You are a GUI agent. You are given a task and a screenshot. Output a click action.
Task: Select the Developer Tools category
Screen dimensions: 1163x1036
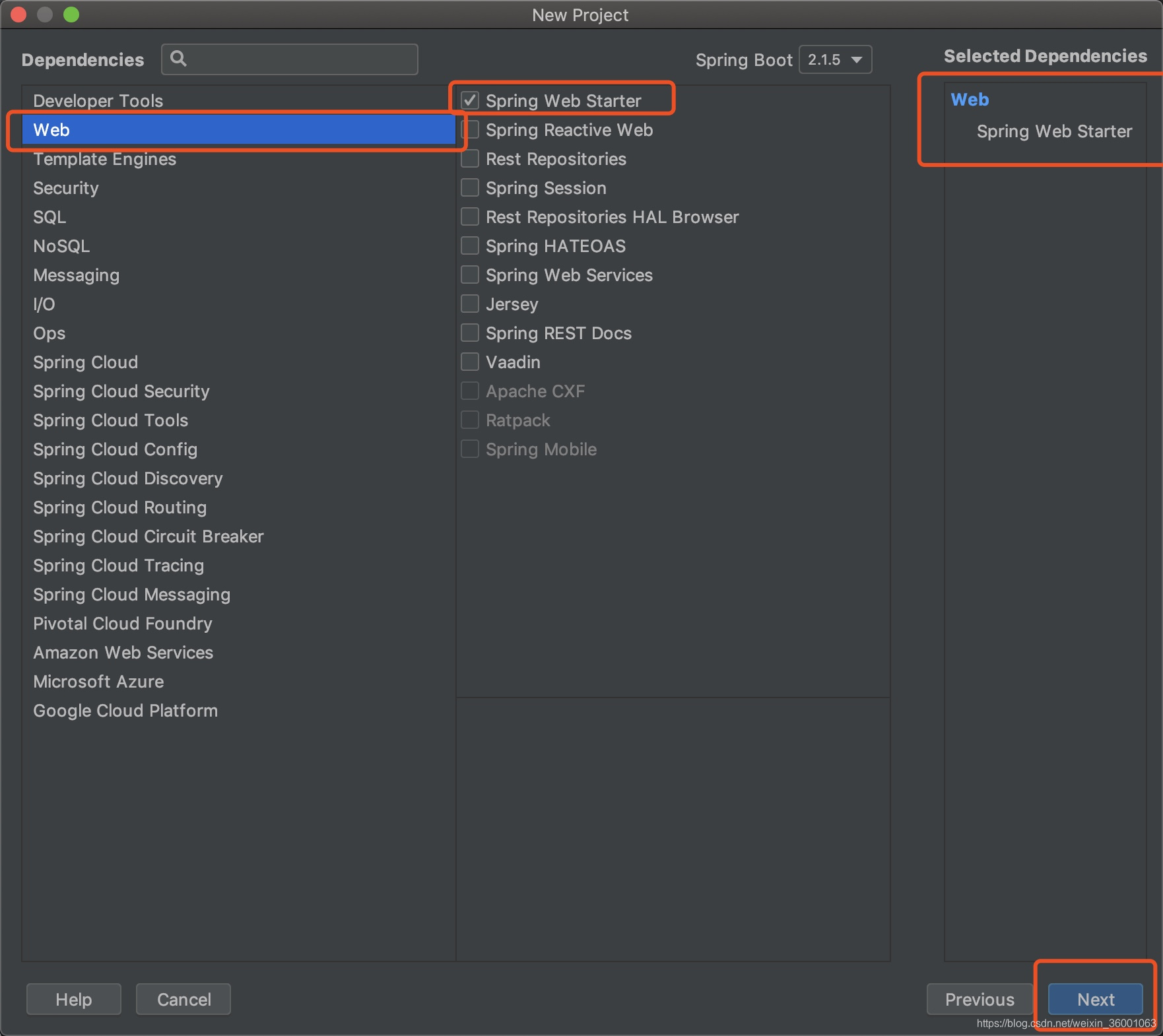[x=238, y=100]
